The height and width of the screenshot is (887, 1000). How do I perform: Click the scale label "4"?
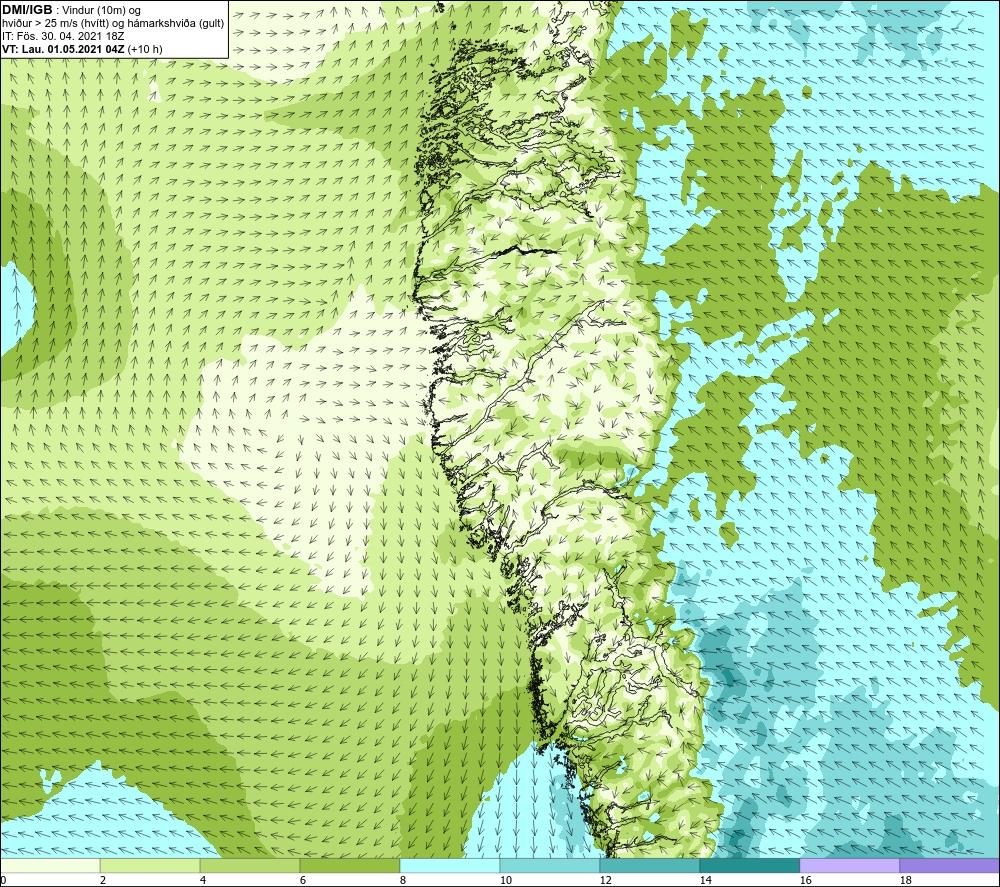(203, 881)
